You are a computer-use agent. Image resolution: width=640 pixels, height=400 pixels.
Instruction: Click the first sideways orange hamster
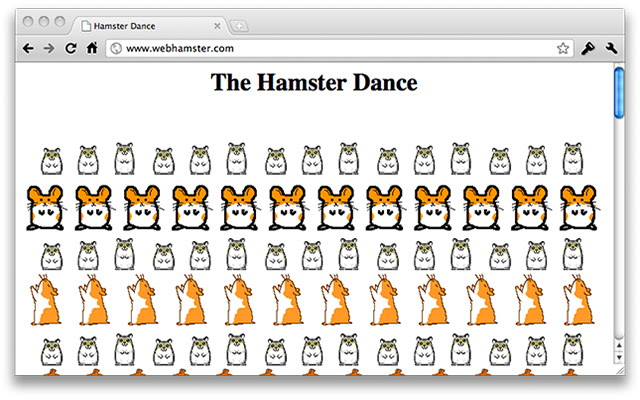pos(45,300)
